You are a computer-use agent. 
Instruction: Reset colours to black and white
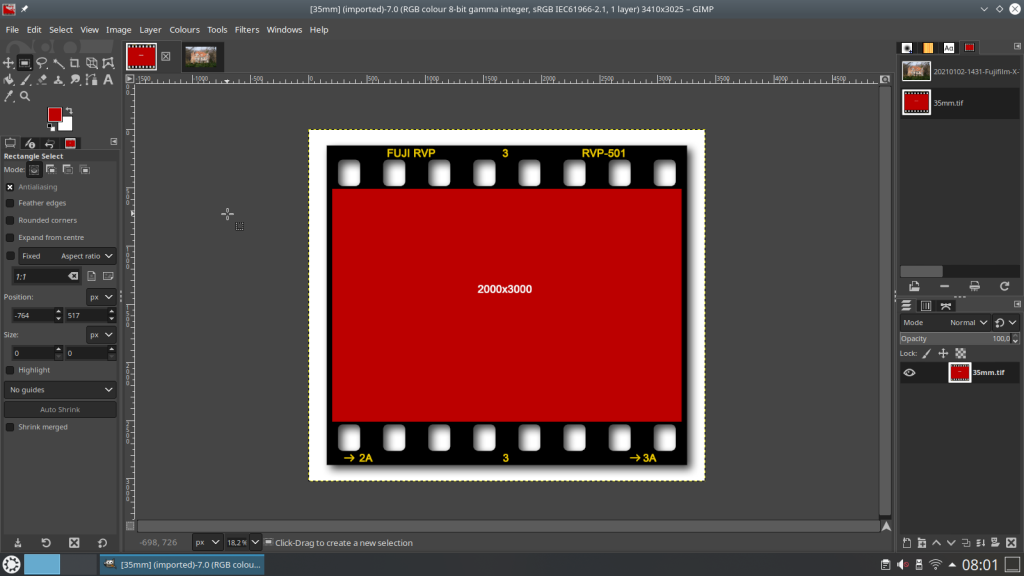pos(51,127)
